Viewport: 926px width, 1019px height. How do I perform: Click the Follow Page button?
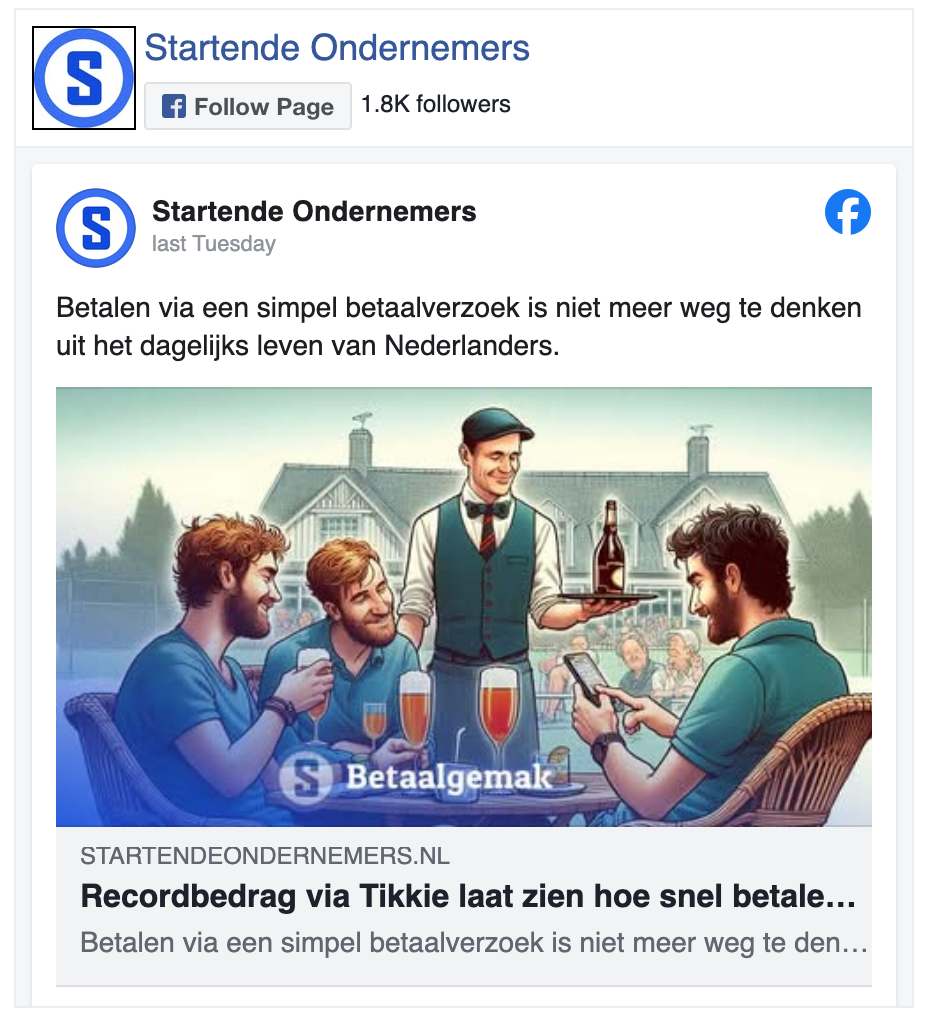[x=248, y=106]
